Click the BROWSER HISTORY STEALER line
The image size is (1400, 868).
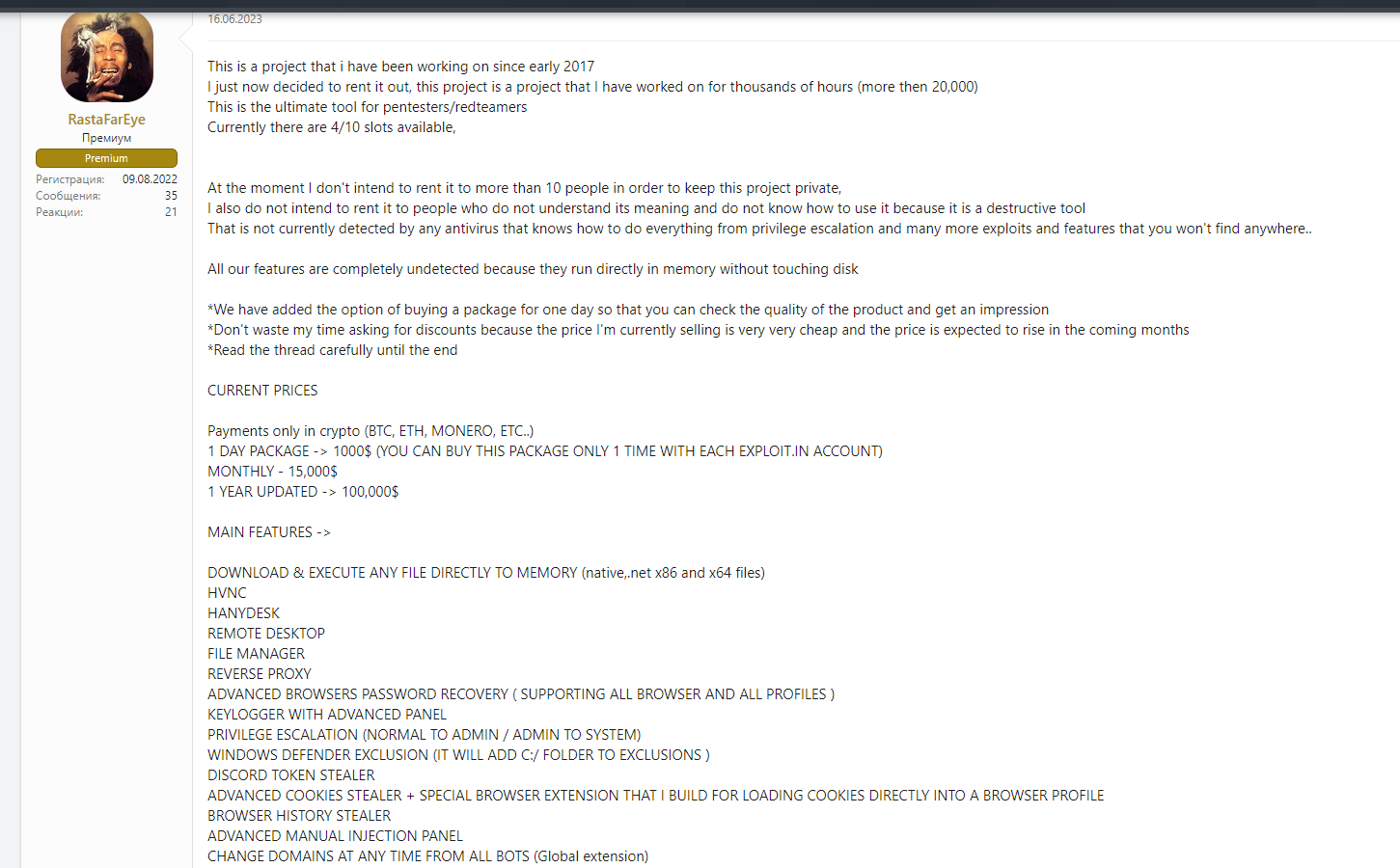point(299,816)
